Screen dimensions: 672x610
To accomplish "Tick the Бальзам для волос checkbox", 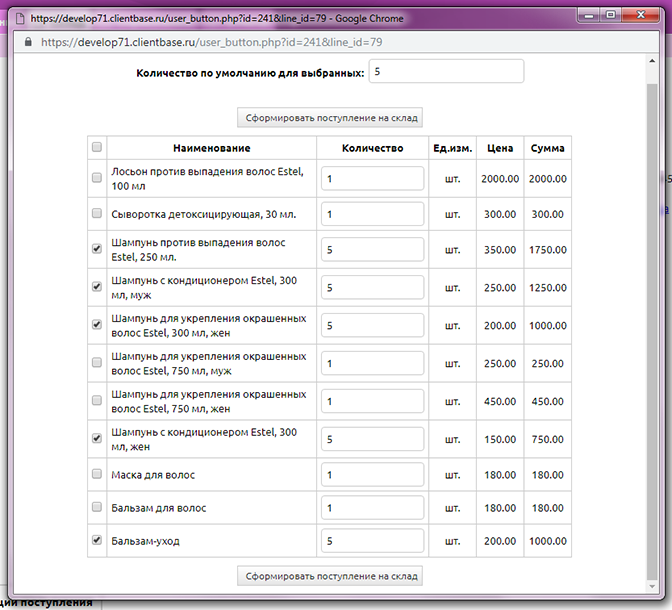I will [97, 508].
